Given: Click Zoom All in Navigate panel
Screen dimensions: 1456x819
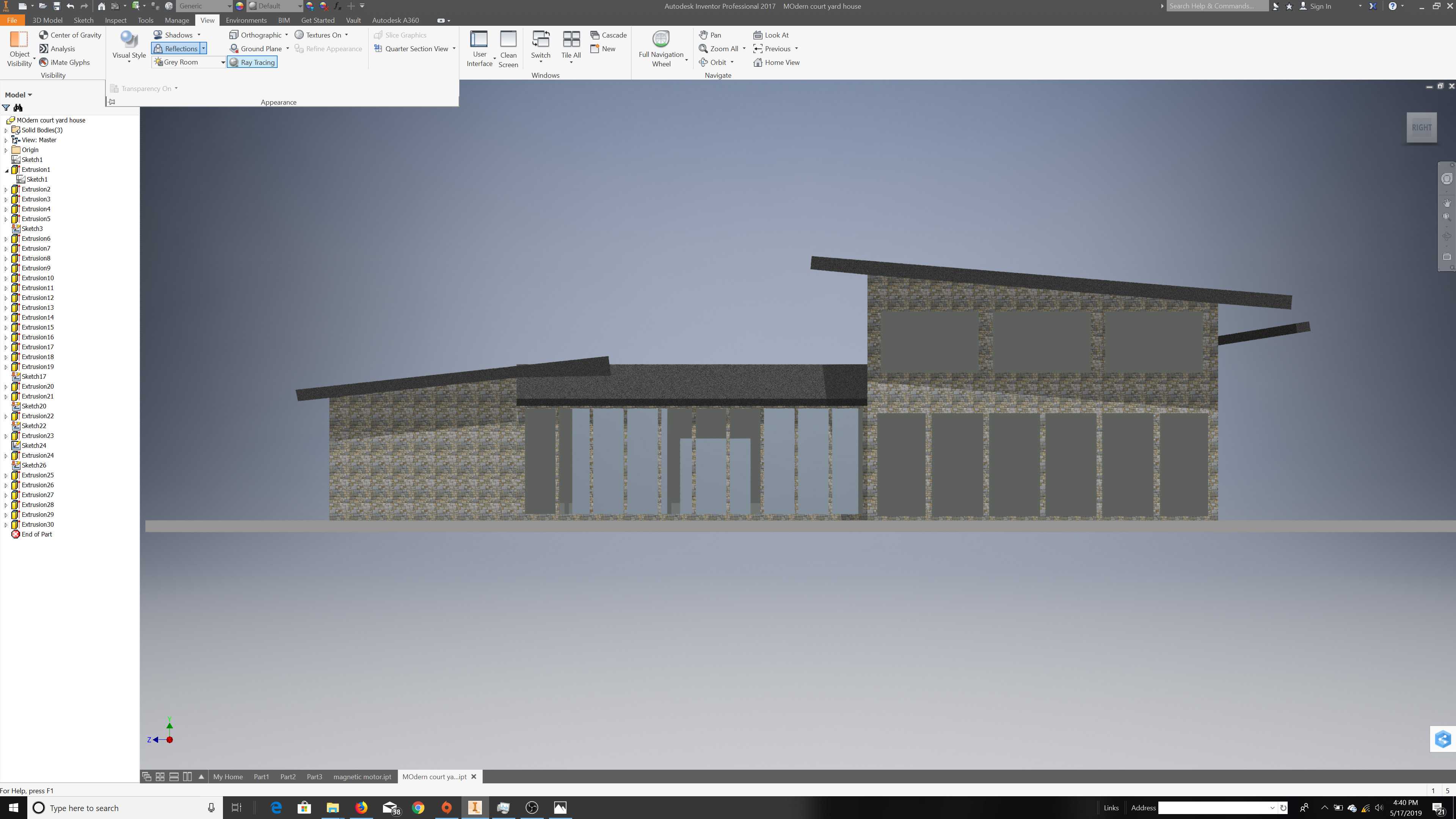Looking at the screenshot, I should point(719,49).
